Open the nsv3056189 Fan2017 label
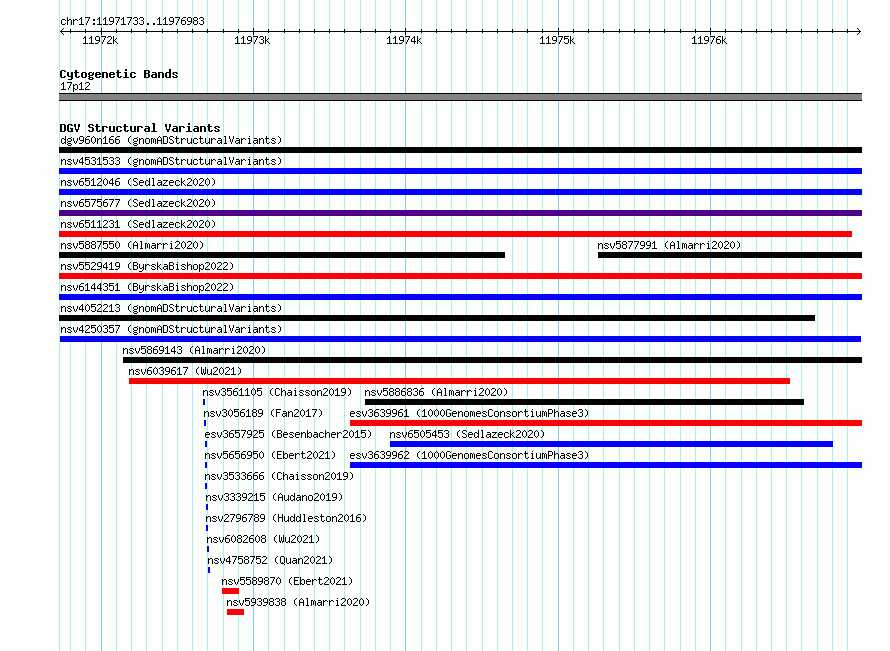This screenshot has width=890, height=651. pos(263,413)
